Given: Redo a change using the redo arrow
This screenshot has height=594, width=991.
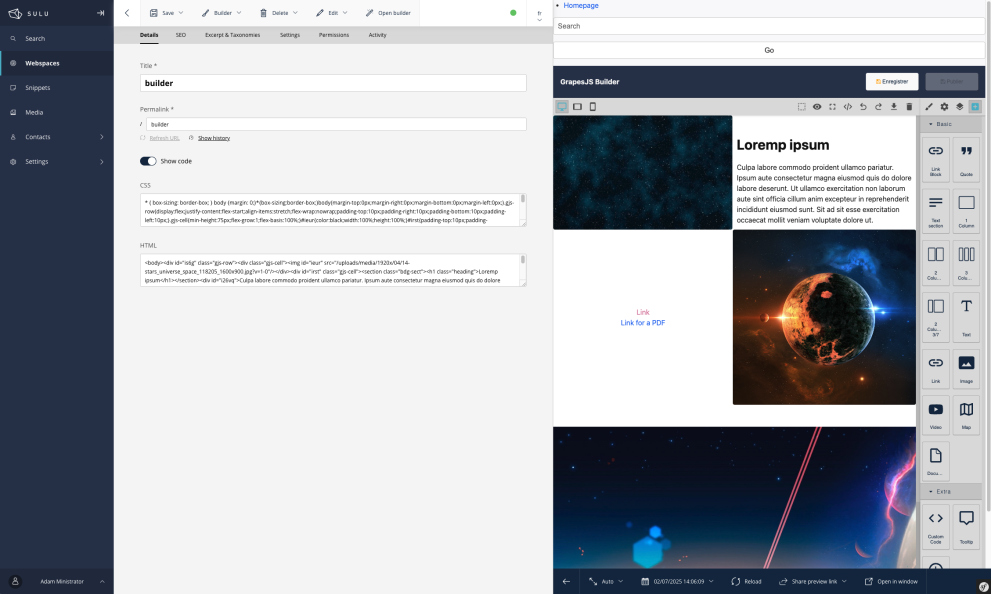Looking at the screenshot, I should 878,106.
